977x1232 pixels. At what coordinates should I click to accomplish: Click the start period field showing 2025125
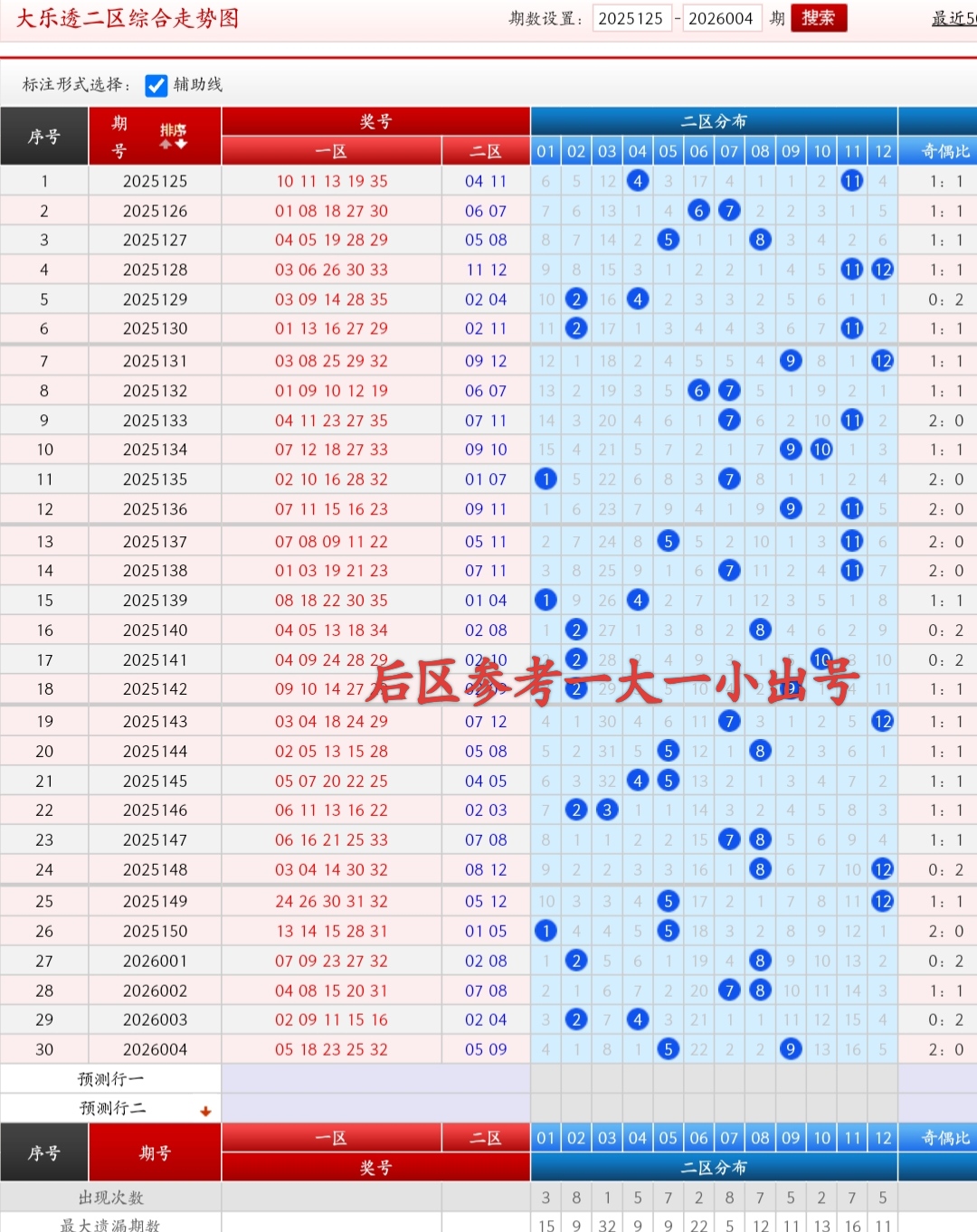click(x=631, y=18)
